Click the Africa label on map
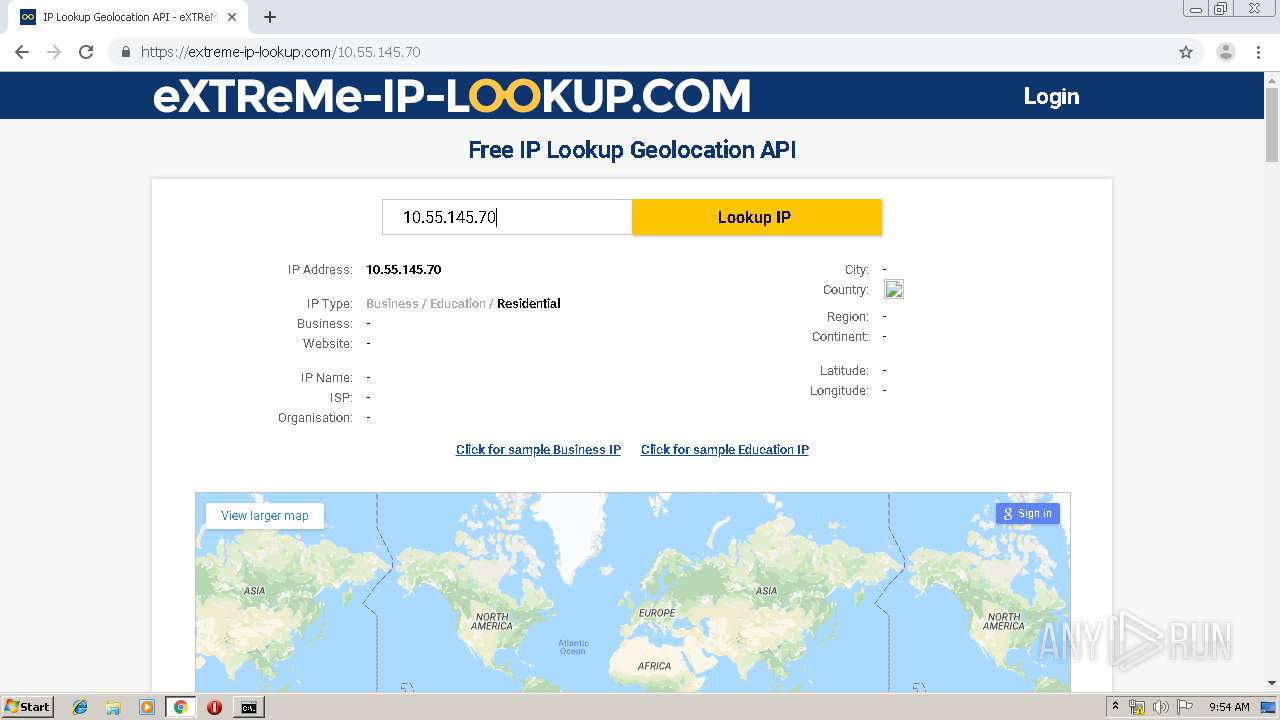The image size is (1280, 720). (654, 666)
